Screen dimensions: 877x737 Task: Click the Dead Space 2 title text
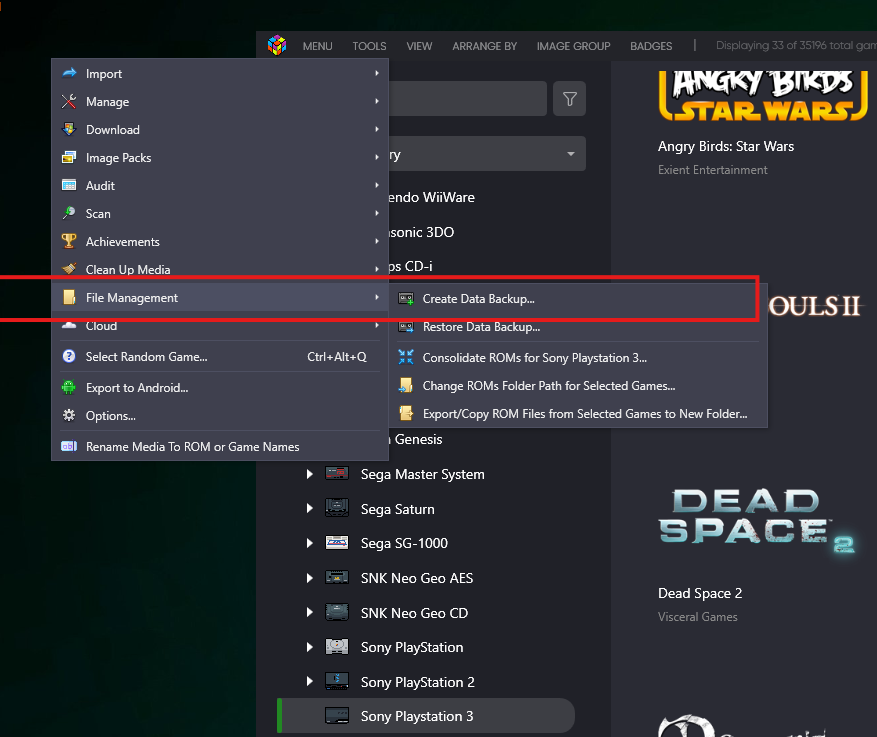coord(700,593)
